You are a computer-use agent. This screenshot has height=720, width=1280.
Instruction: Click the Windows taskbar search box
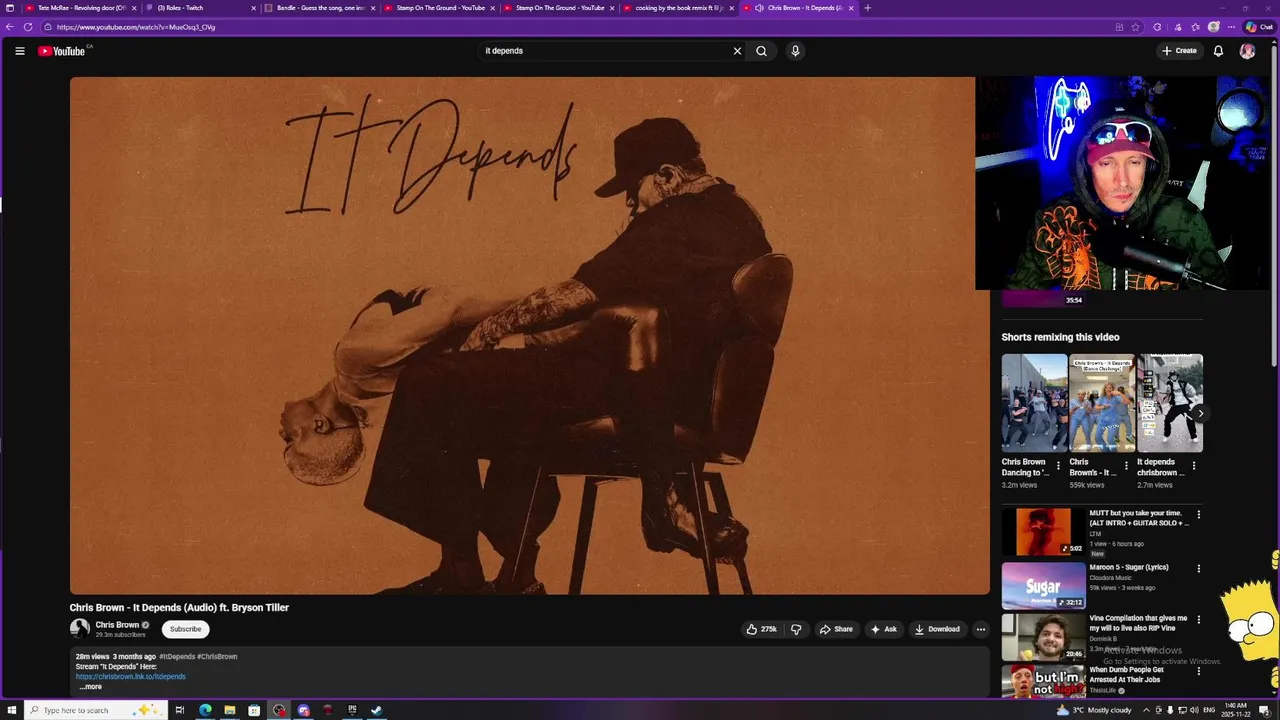[x=94, y=710]
